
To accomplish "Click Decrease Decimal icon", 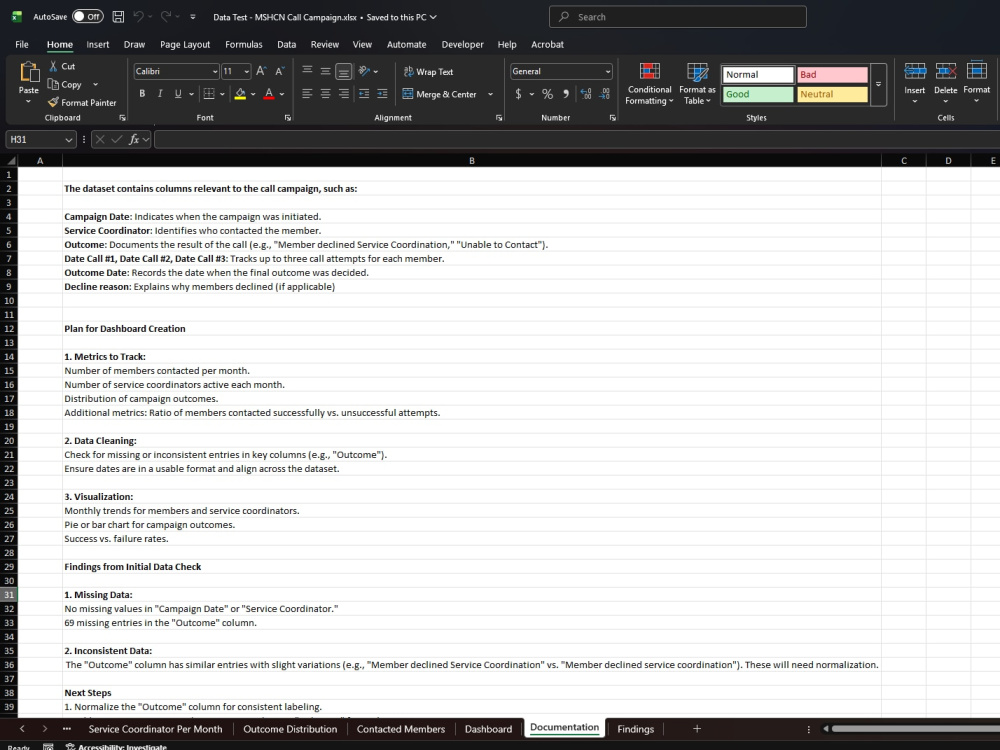I will (x=605, y=94).
